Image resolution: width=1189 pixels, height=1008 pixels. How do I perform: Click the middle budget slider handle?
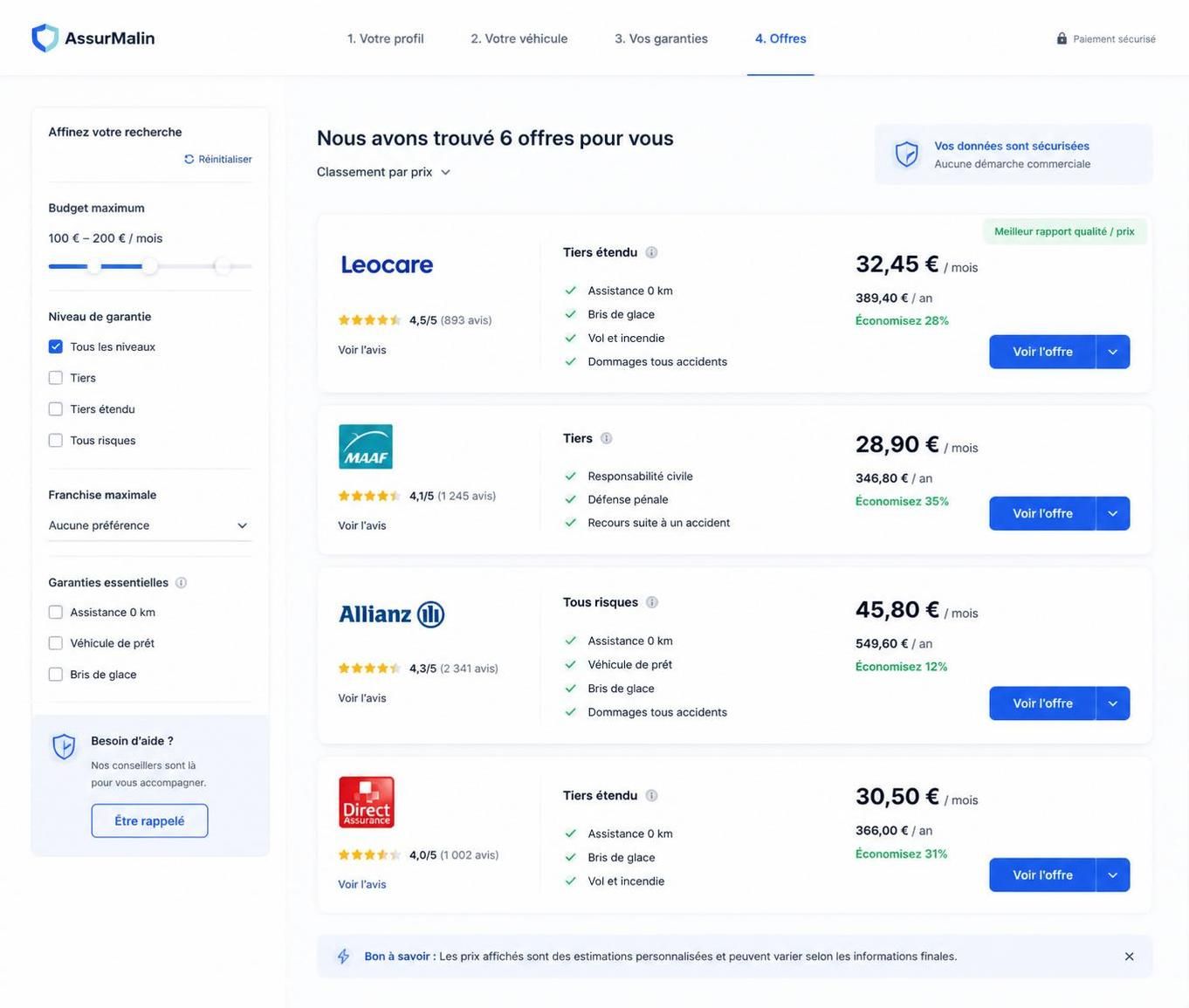(x=150, y=266)
